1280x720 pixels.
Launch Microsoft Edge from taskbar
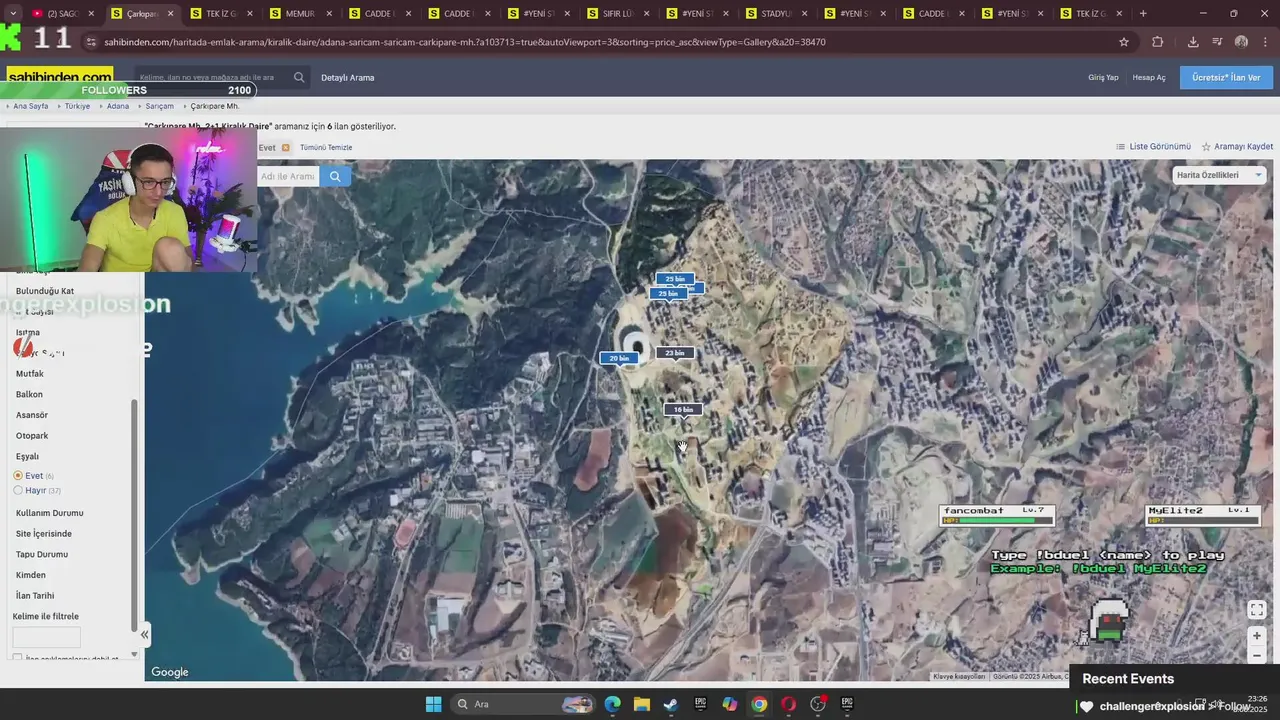tap(612, 704)
